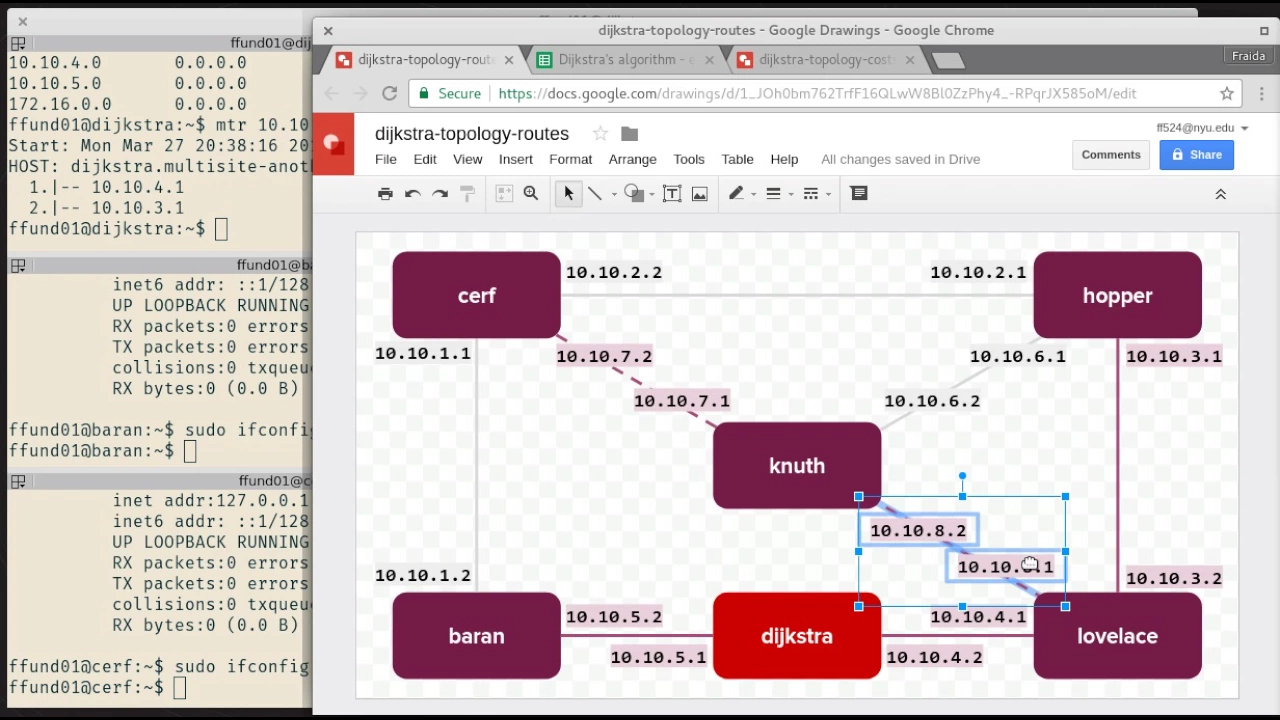Click the zoom-to-fit icon
Screen dimensions: 1280x720
[x=504, y=194]
